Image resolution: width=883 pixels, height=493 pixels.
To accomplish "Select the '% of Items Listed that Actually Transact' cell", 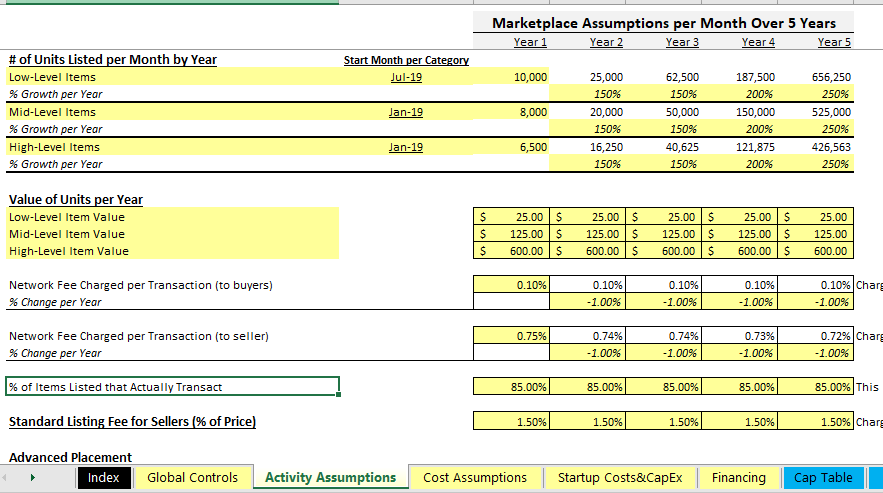I will point(172,387).
